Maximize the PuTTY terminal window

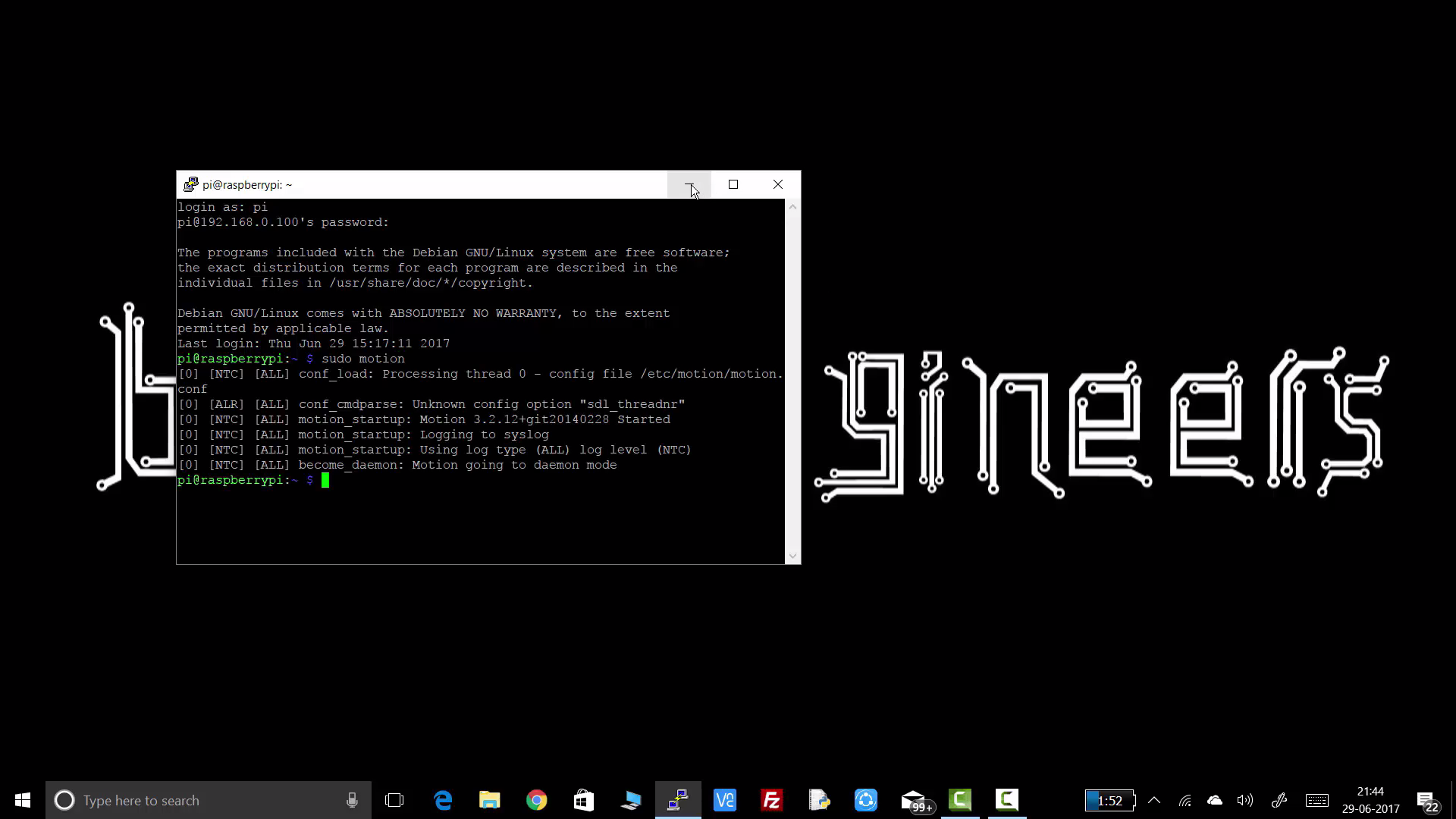tap(733, 184)
